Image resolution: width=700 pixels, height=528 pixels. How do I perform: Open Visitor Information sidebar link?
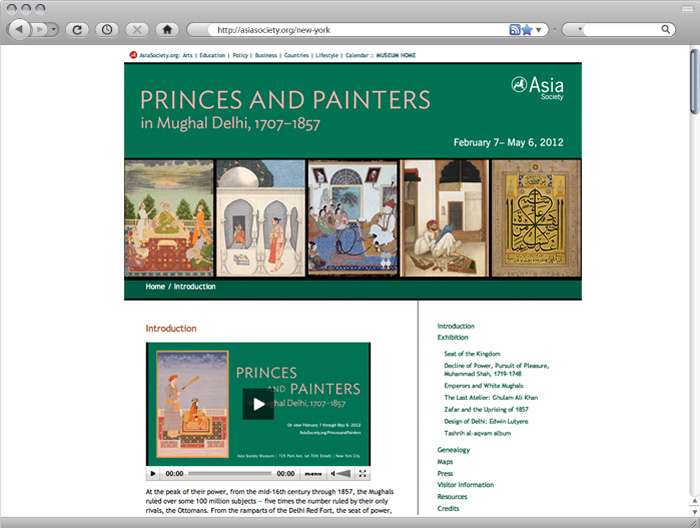click(x=466, y=485)
